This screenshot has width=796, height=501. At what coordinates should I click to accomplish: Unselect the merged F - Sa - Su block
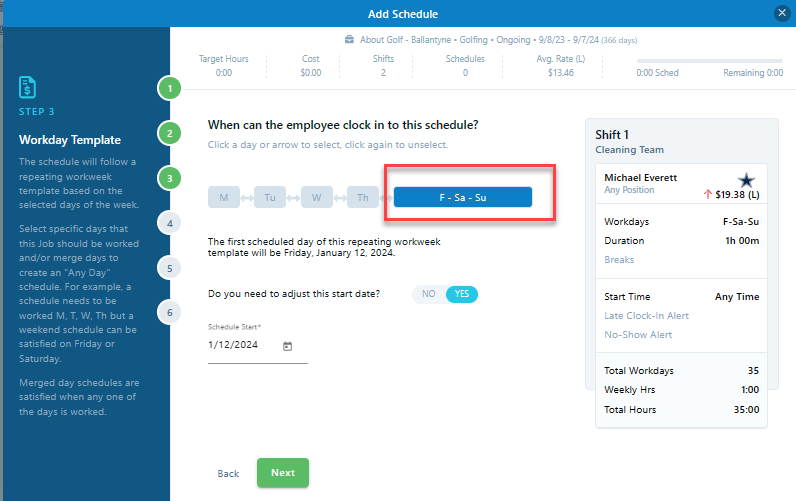[463, 197]
